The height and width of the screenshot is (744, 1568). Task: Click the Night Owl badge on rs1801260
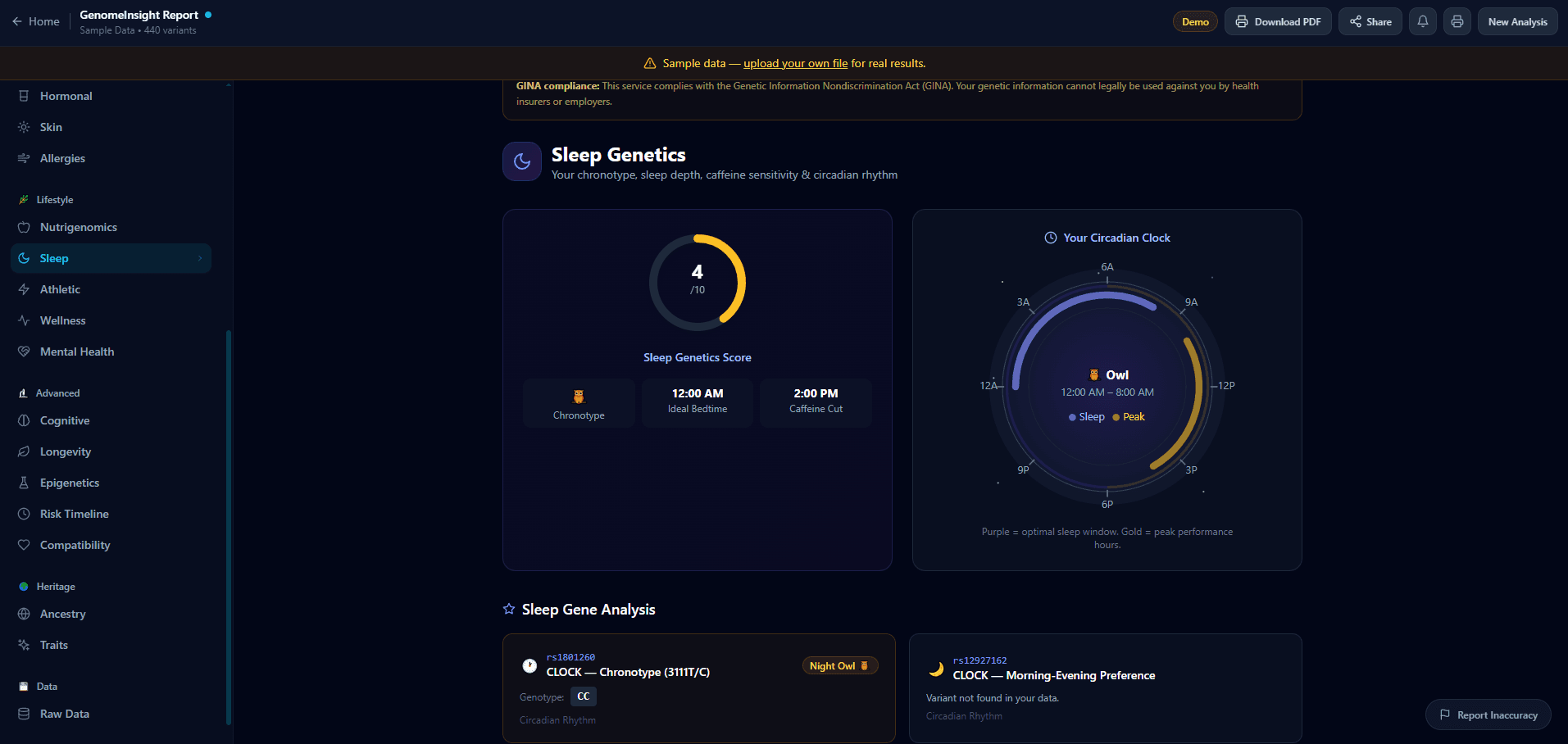point(839,665)
